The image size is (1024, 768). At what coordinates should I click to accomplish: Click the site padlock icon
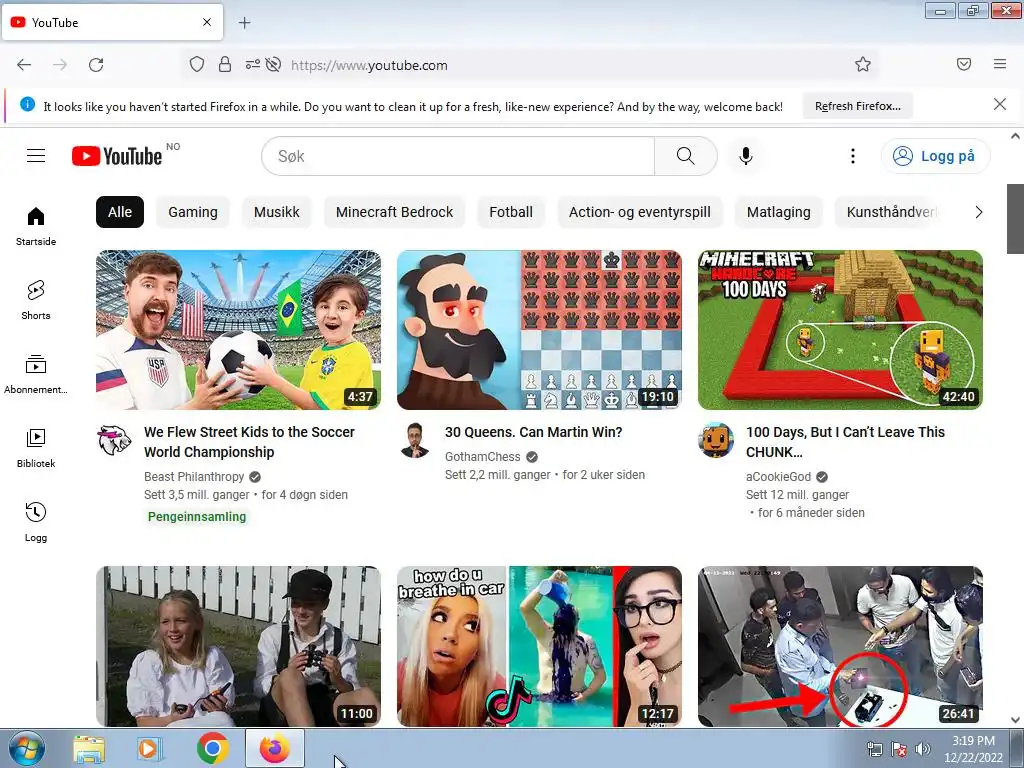click(225, 64)
